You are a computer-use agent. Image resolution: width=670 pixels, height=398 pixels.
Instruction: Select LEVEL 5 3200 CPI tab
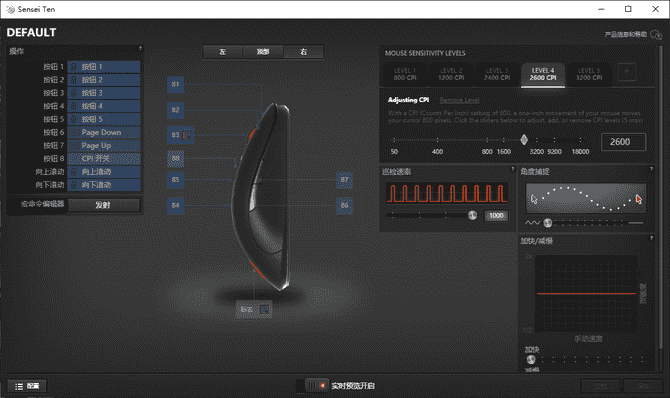point(589,74)
